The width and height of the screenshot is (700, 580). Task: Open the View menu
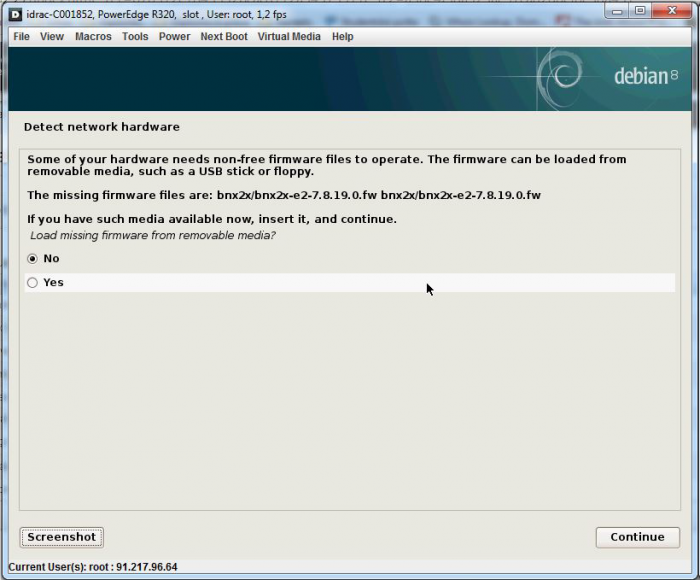click(x=52, y=37)
